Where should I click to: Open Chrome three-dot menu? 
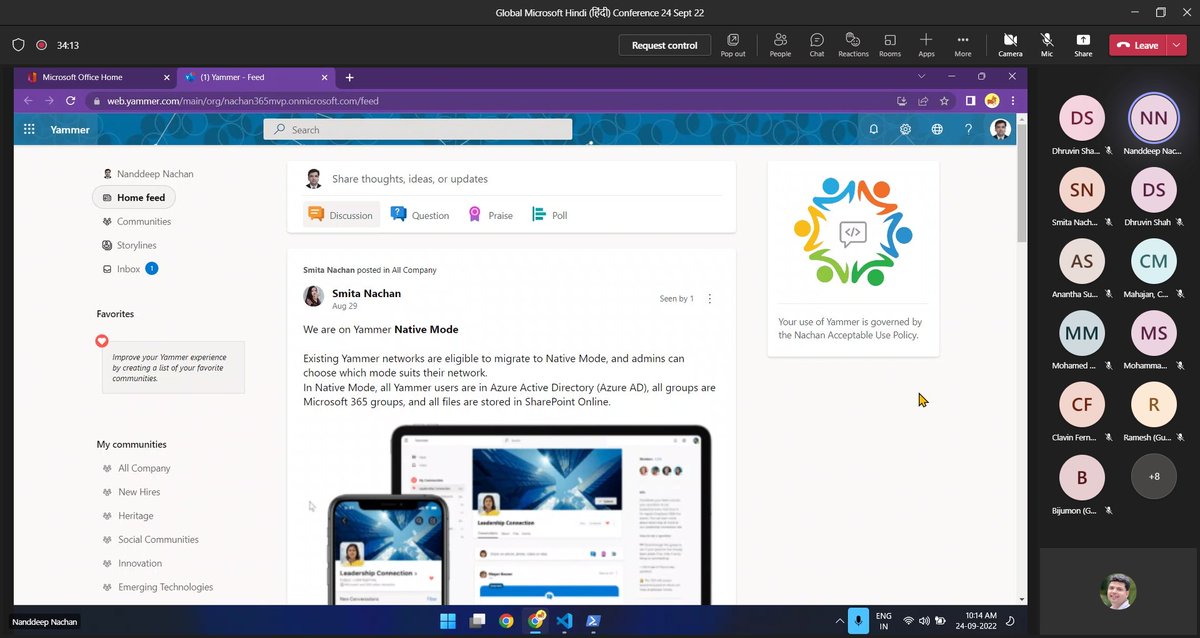click(1014, 100)
